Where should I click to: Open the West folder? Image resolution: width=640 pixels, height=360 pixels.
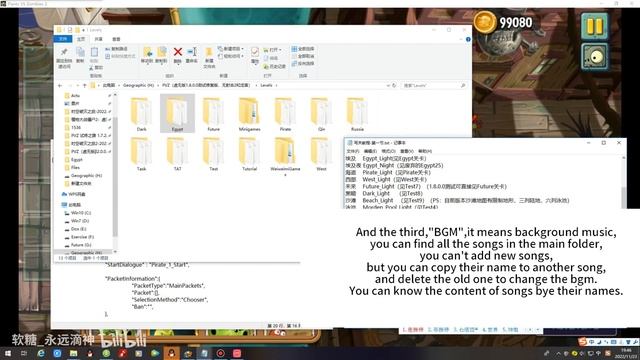click(x=321, y=154)
